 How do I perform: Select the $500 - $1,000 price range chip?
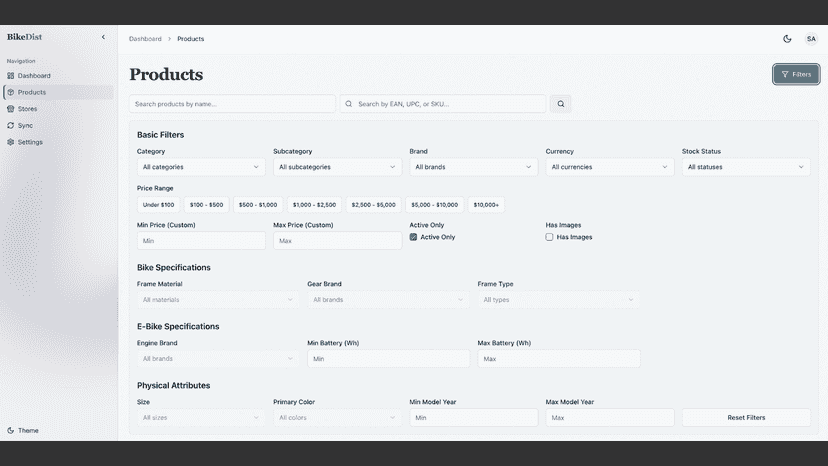tap(258, 205)
